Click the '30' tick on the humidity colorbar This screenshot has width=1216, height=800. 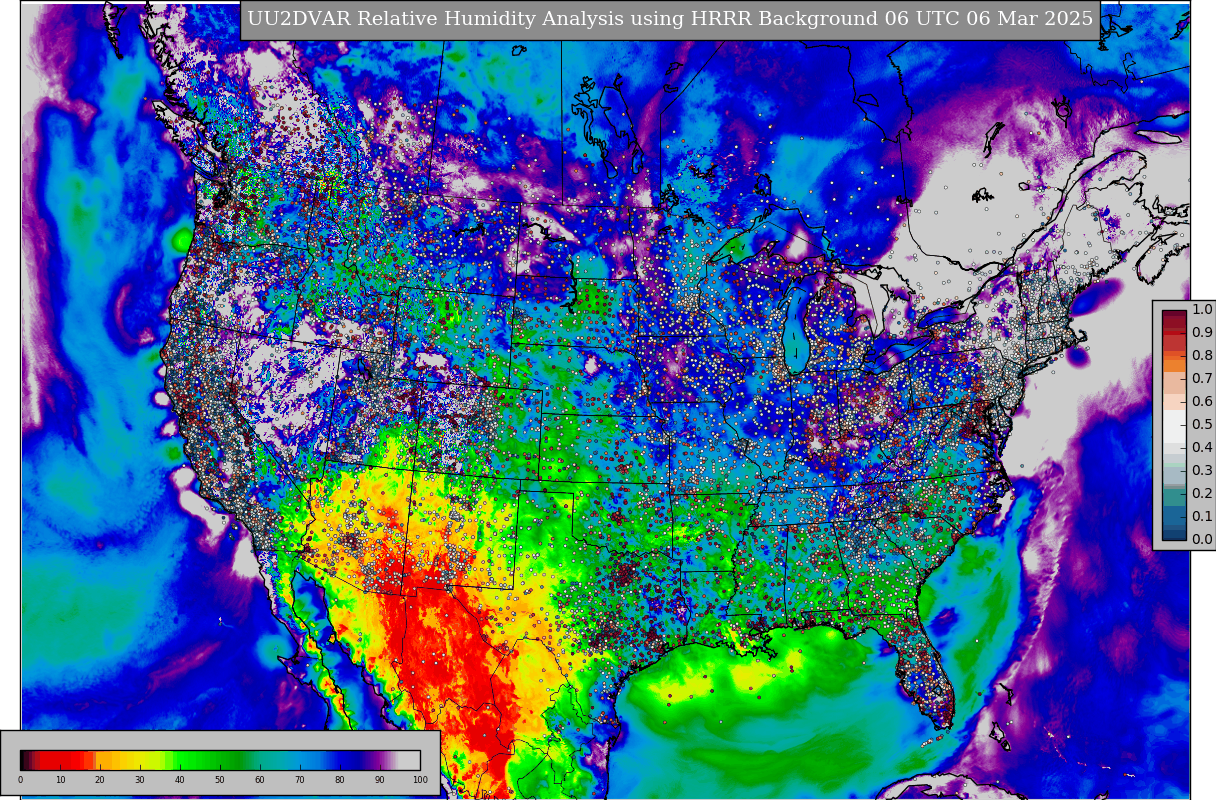tap(140, 780)
